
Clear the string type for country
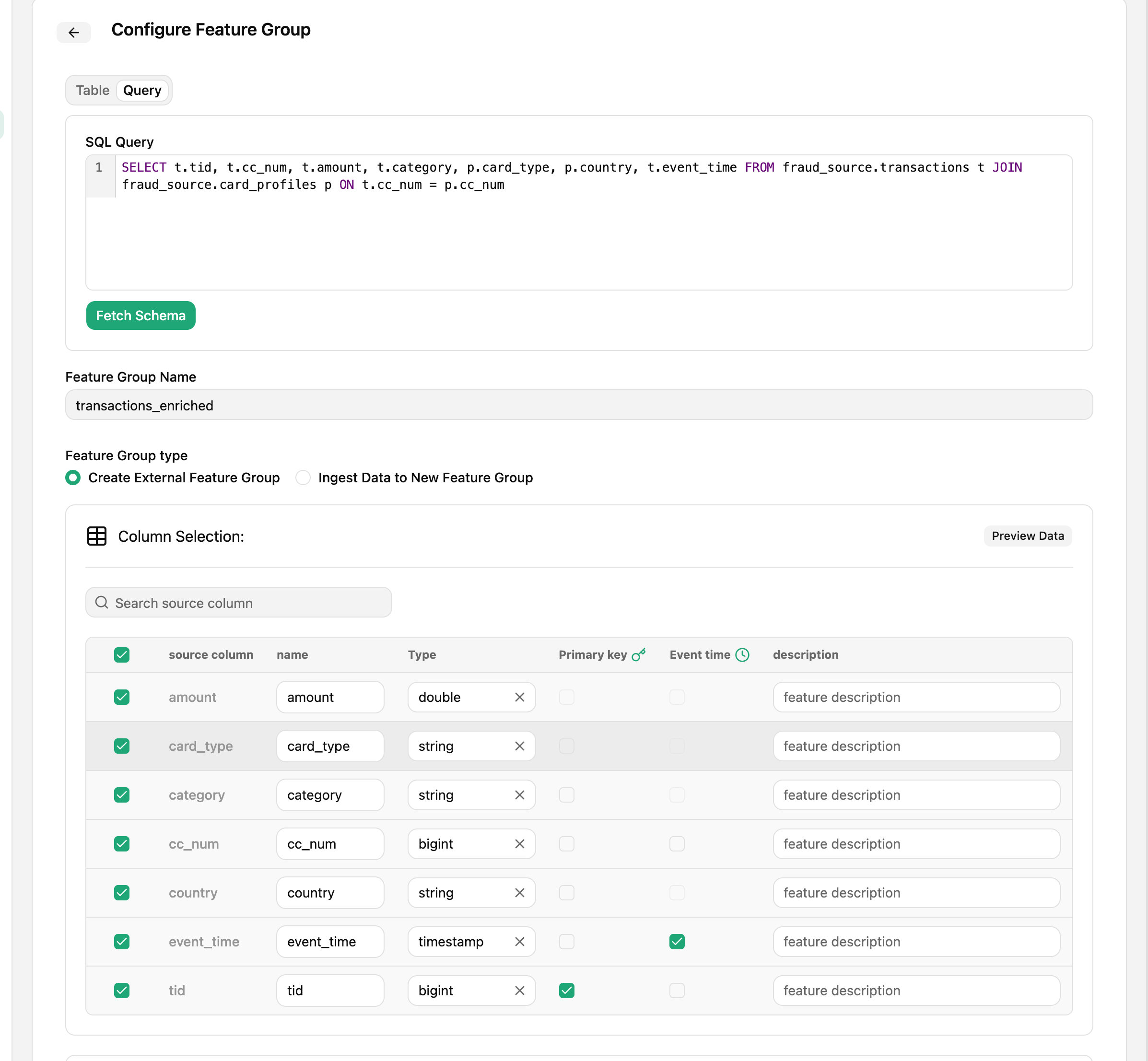click(520, 892)
